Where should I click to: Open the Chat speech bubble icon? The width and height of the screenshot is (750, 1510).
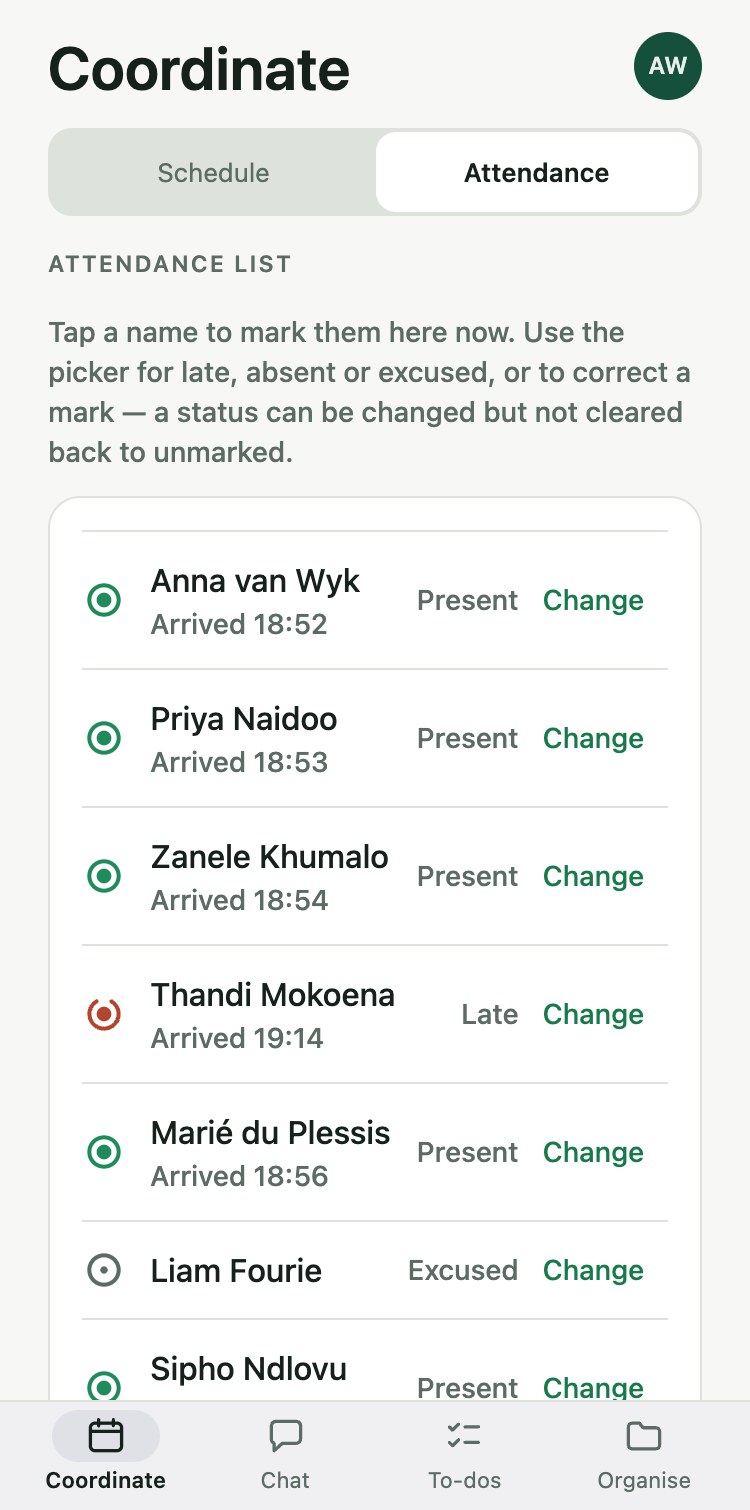click(286, 1437)
